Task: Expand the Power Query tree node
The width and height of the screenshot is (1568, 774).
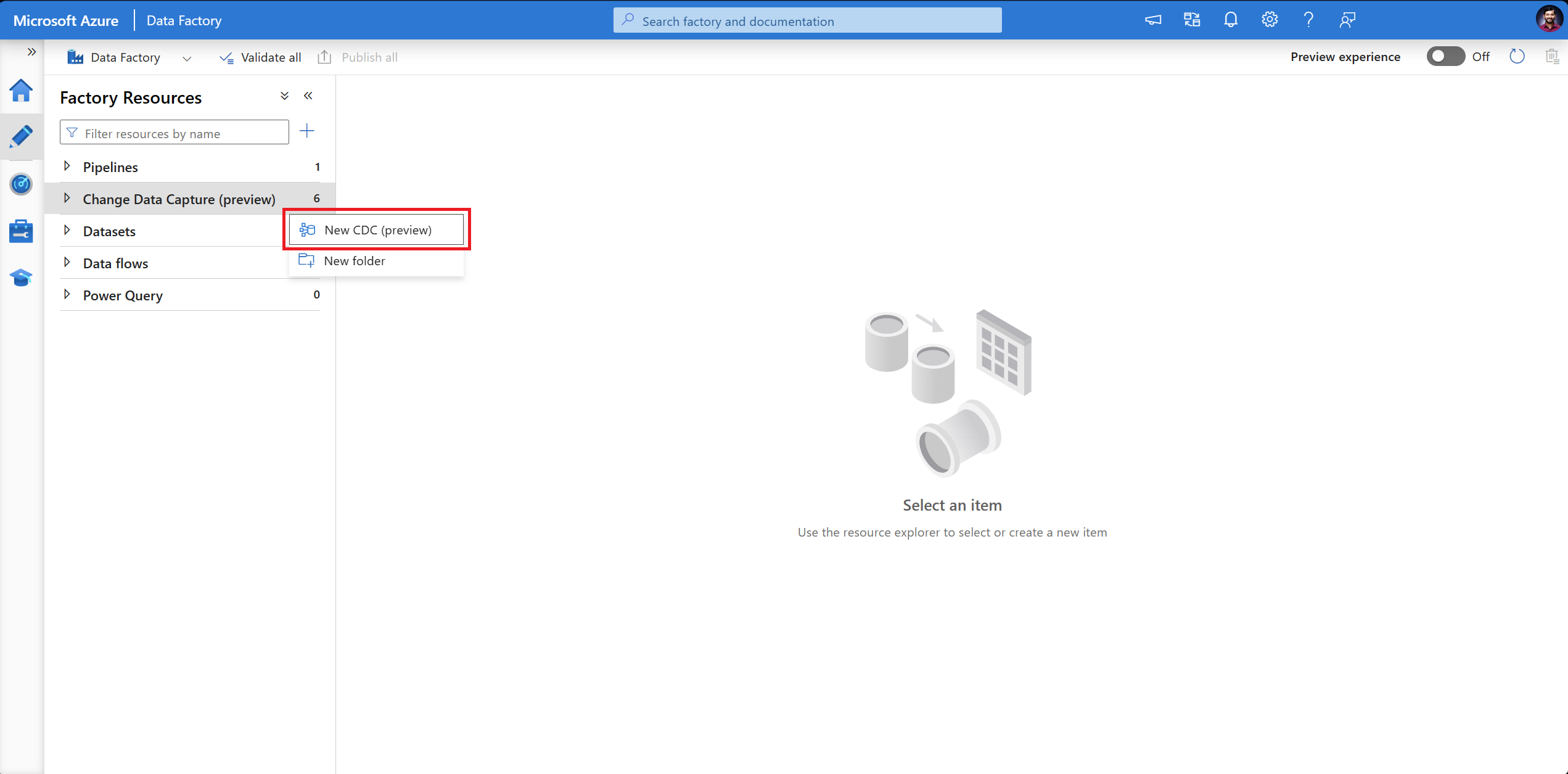Action: (x=67, y=295)
